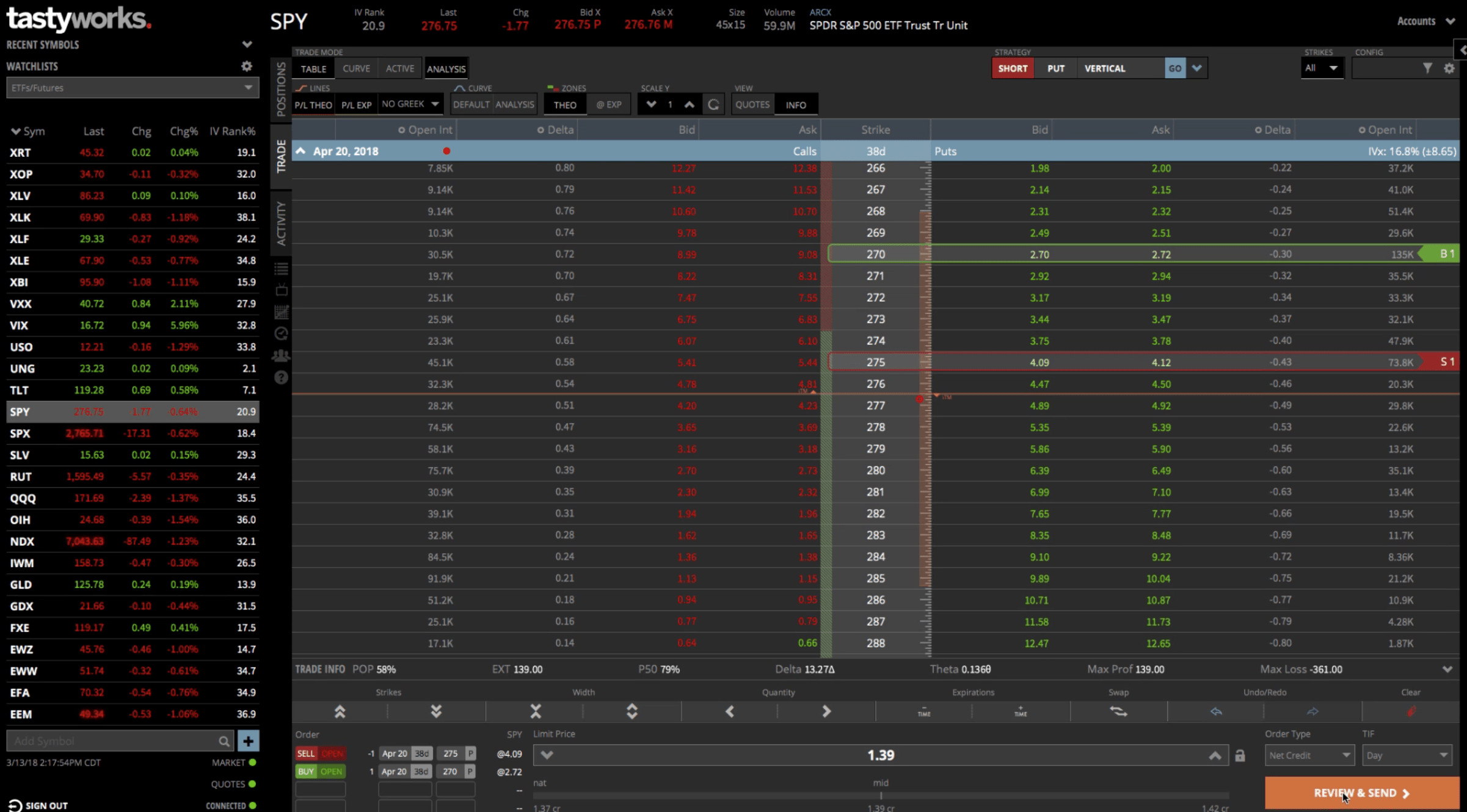Screen dimensions: 1467x812
Task: Open ACTIVITY side tab
Action: pyautogui.click(x=281, y=223)
